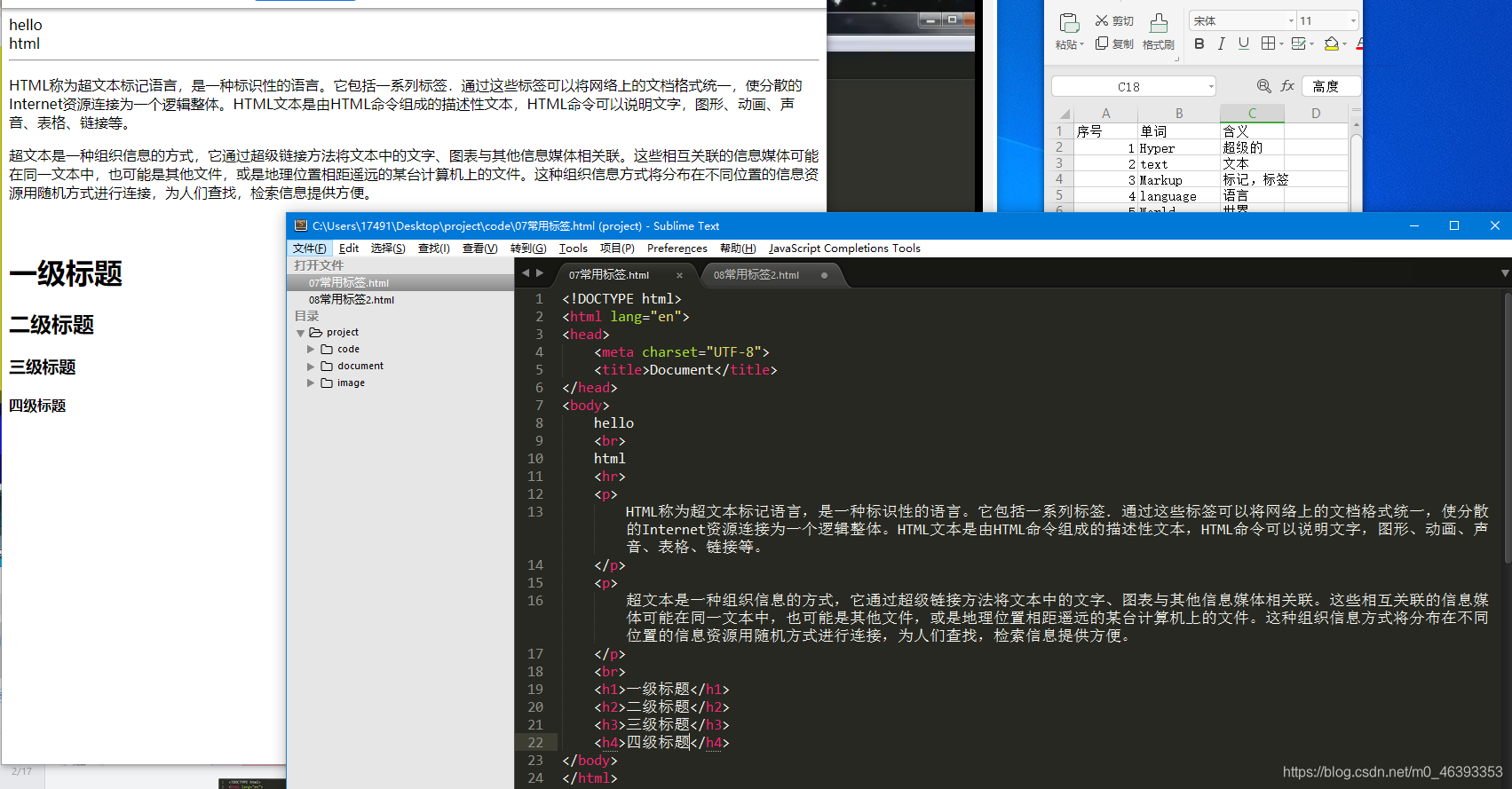Close the 07常用标签.html tab
Viewport: 1512px width, 789px height.
pos(680,276)
